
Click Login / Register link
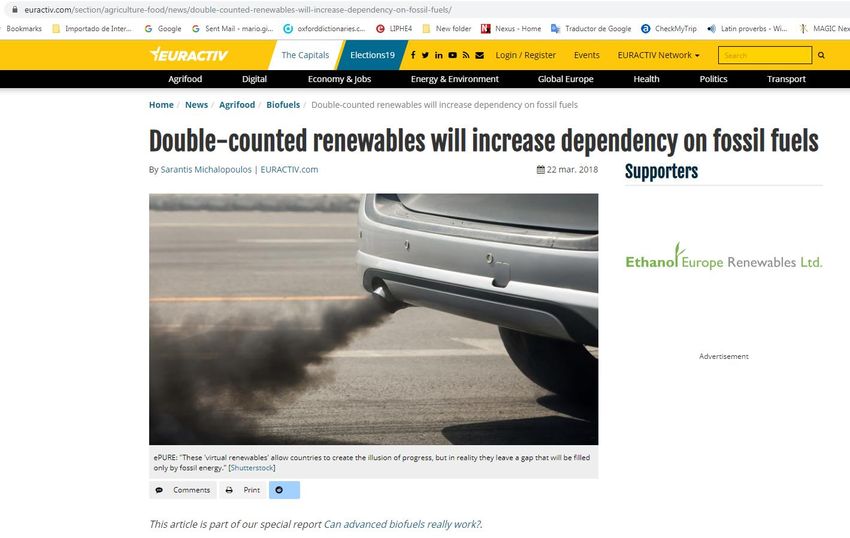[525, 55]
